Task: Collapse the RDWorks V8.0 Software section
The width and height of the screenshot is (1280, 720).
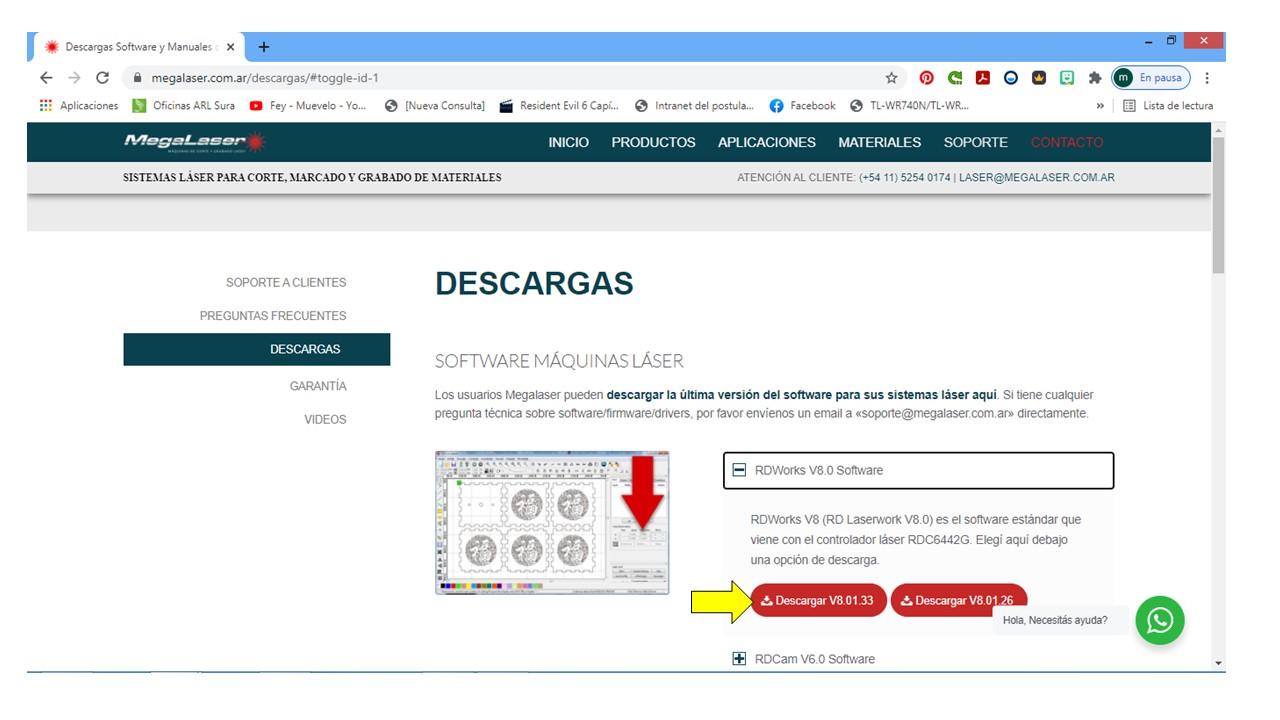Action: tap(918, 470)
